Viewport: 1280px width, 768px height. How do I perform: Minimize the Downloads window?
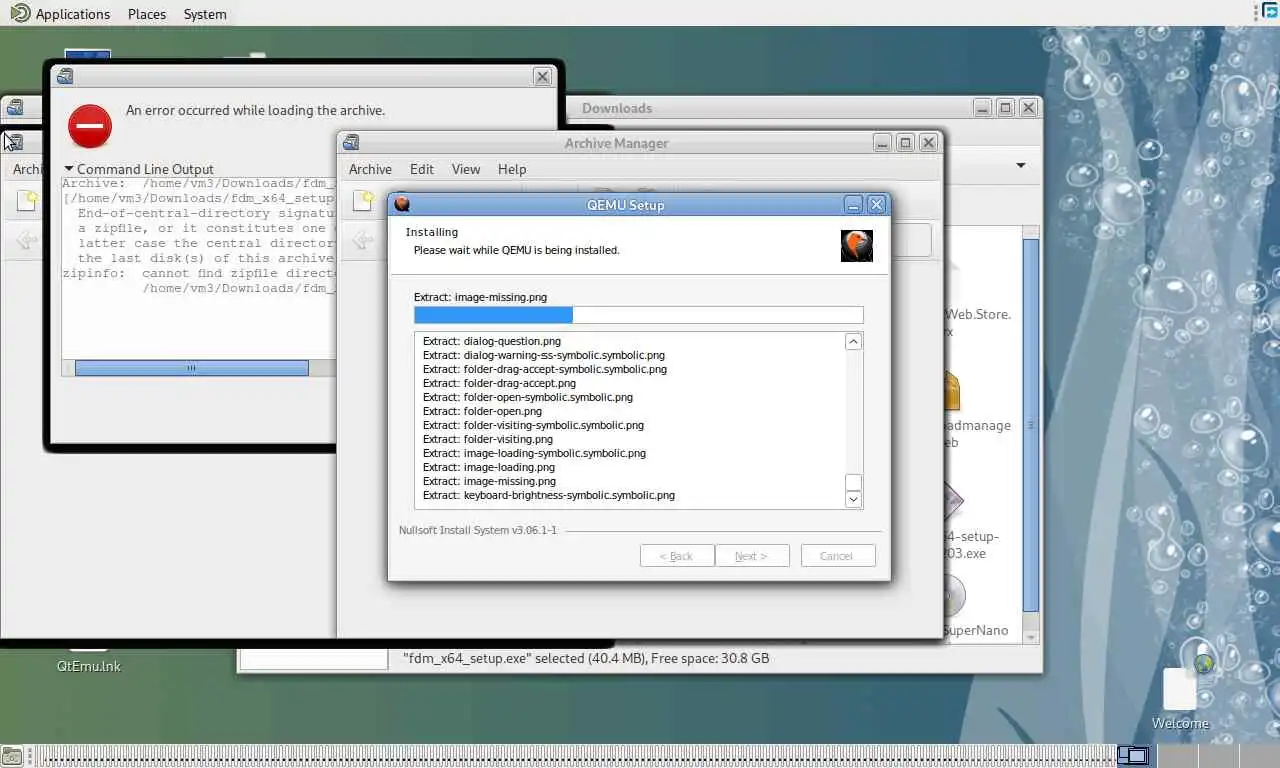pos(982,108)
